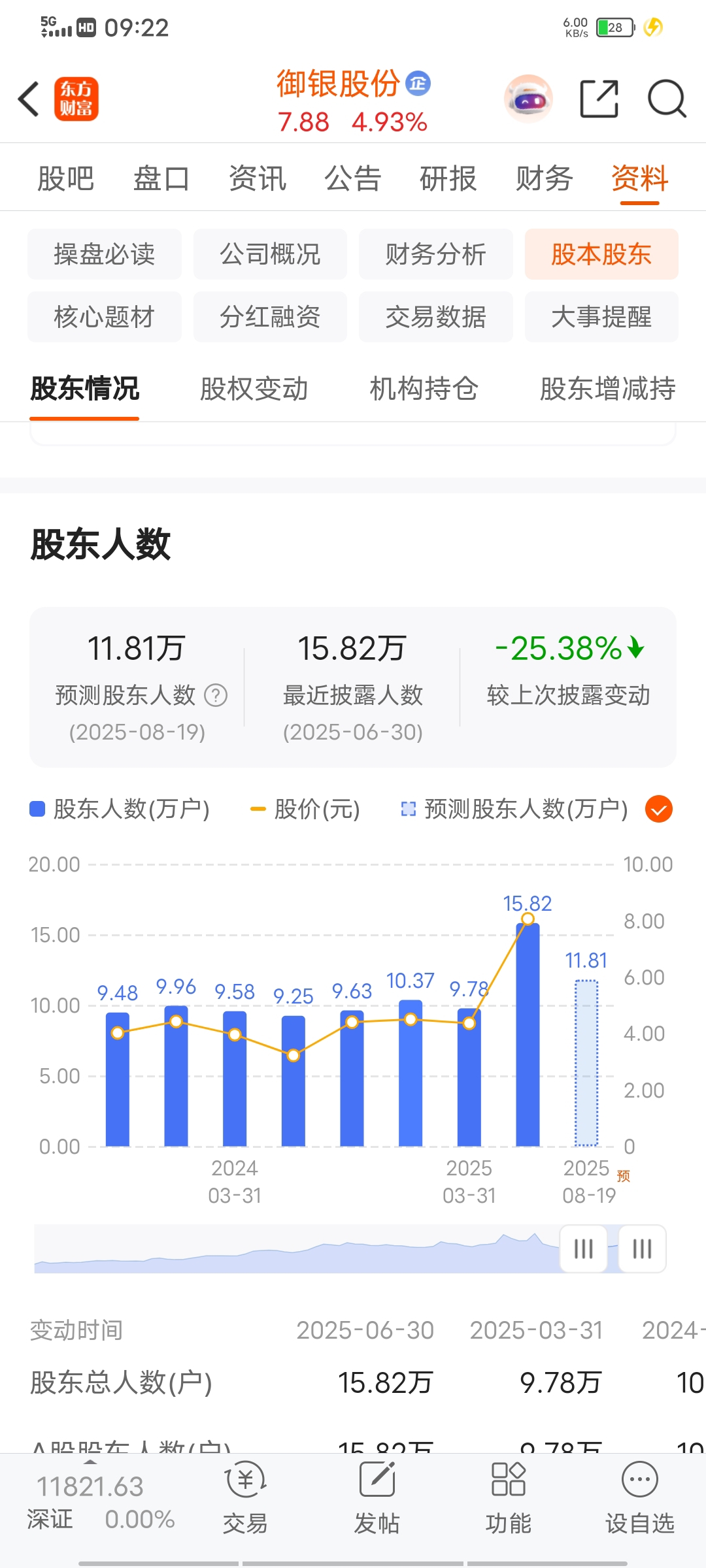Tap the 15.82 bar in the chart
Viewport: 706px width, 1568px height.
pyautogui.click(x=528, y=1034)
